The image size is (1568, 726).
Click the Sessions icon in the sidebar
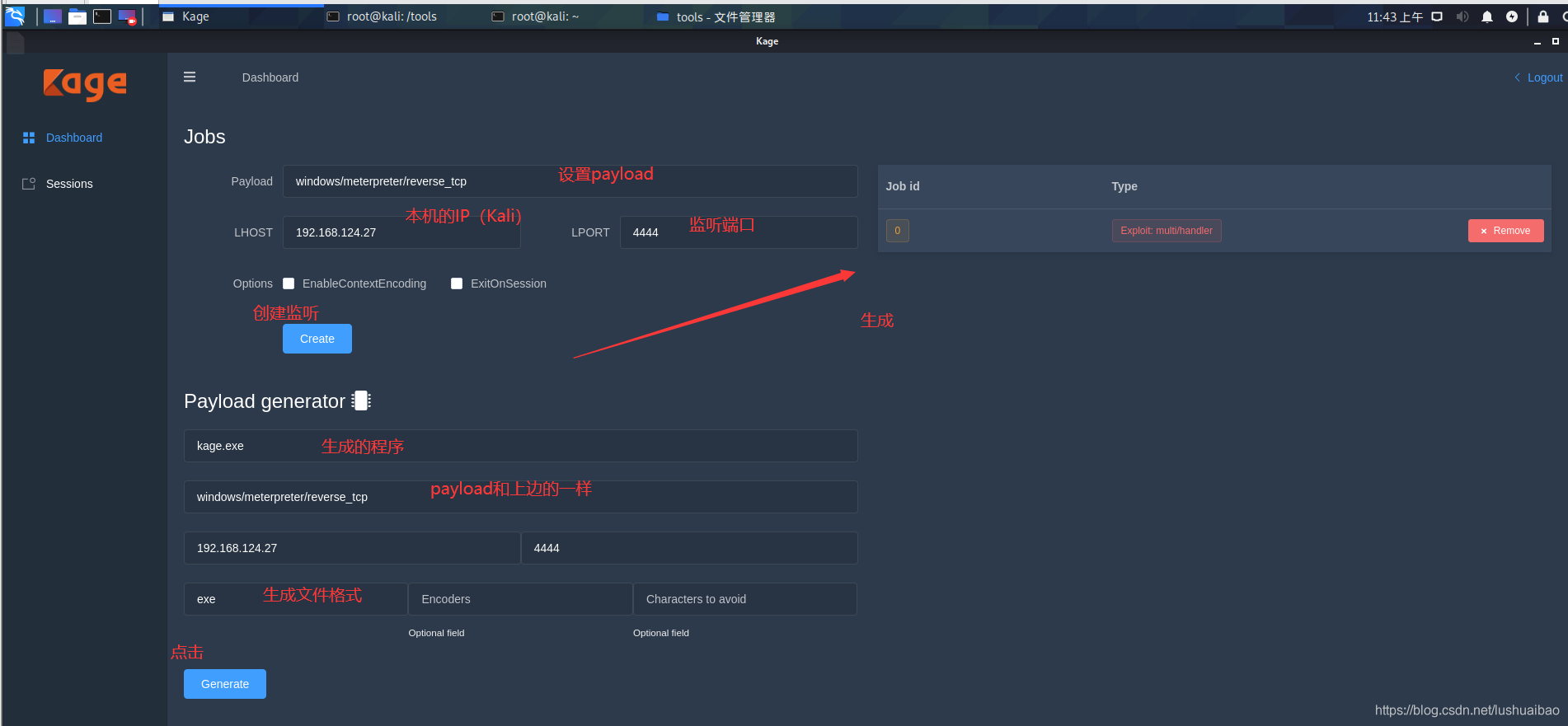pos(29,184)
